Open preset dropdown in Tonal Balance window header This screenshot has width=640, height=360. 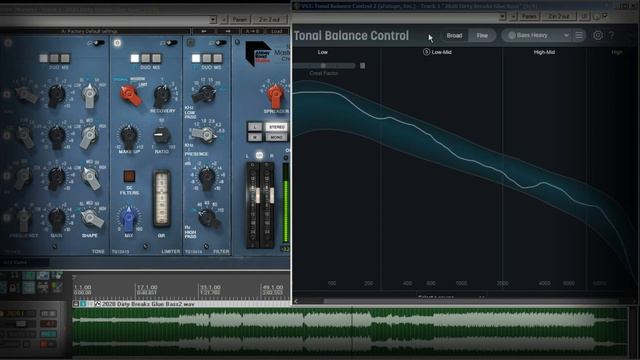[502, 16]
